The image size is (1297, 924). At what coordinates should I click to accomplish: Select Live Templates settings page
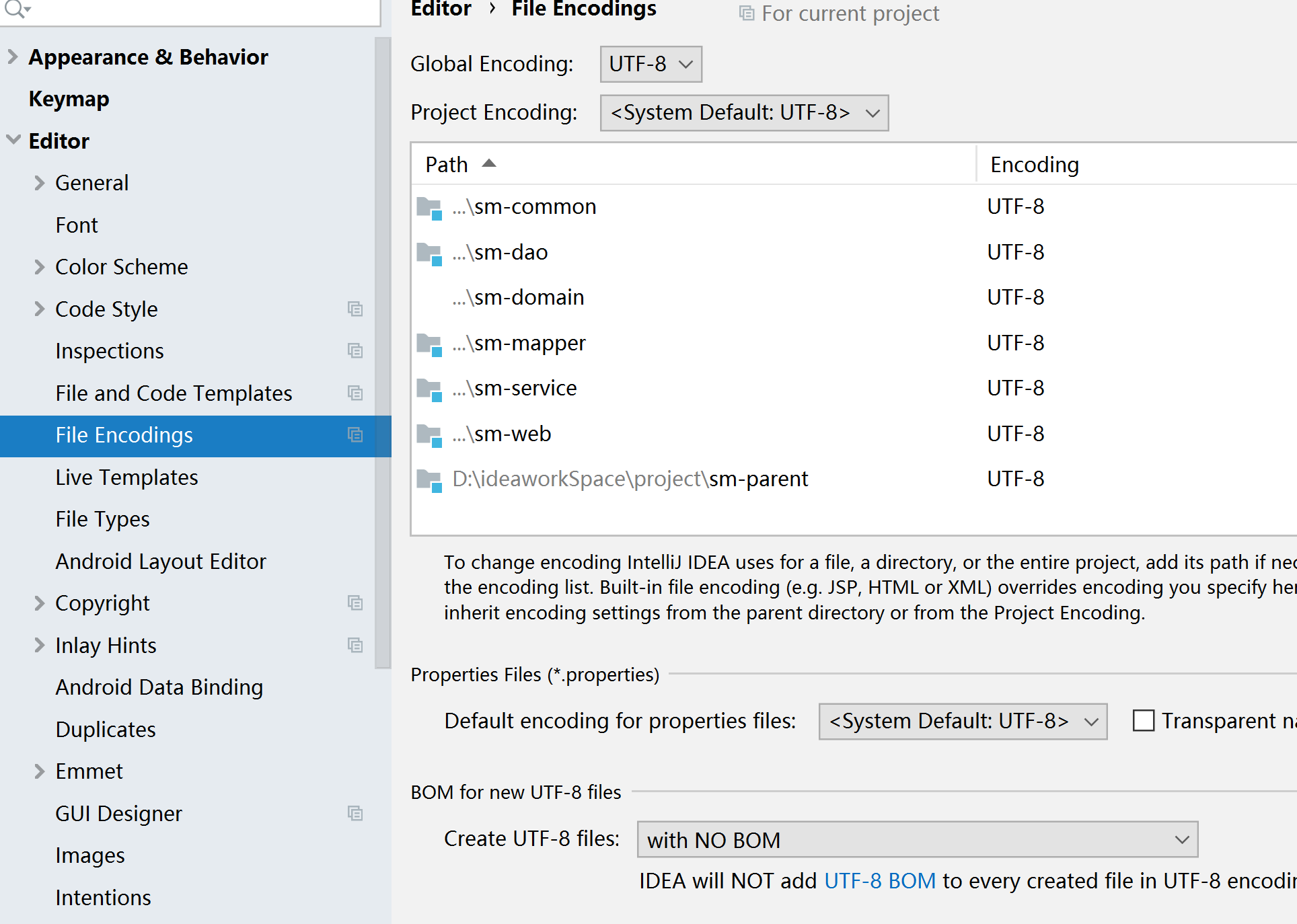pyautogui.click(x=126, y=477)
